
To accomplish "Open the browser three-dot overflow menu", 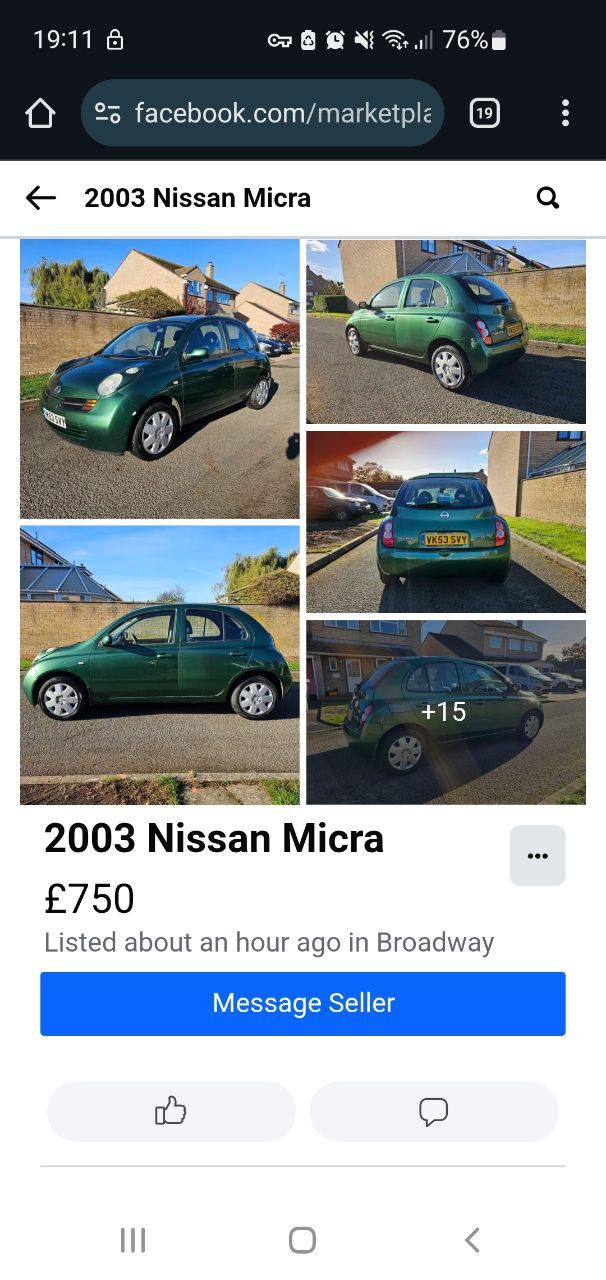I will coord(565,113).
